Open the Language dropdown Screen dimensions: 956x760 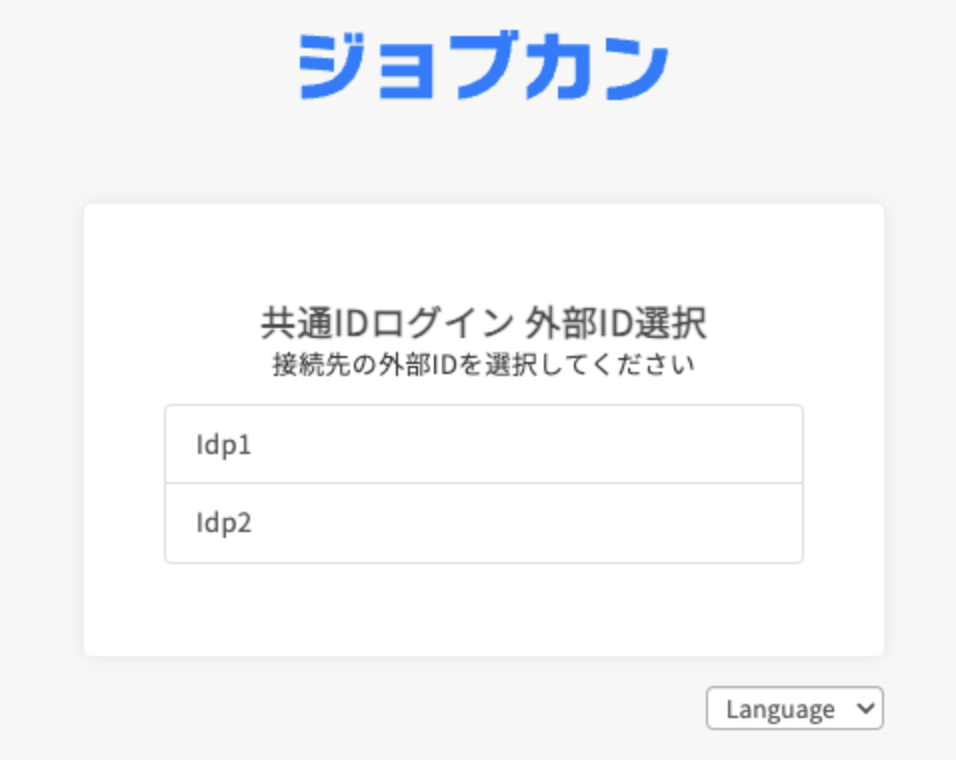coord(794,709)
